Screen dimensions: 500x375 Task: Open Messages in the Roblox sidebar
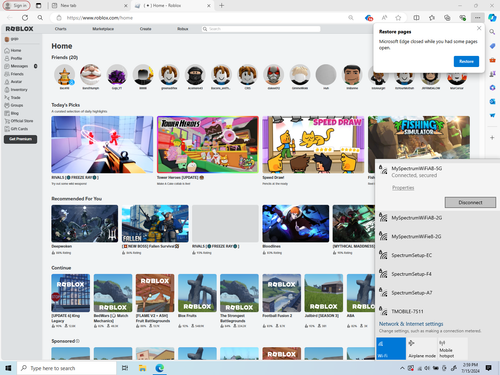[x=16, y=66]
